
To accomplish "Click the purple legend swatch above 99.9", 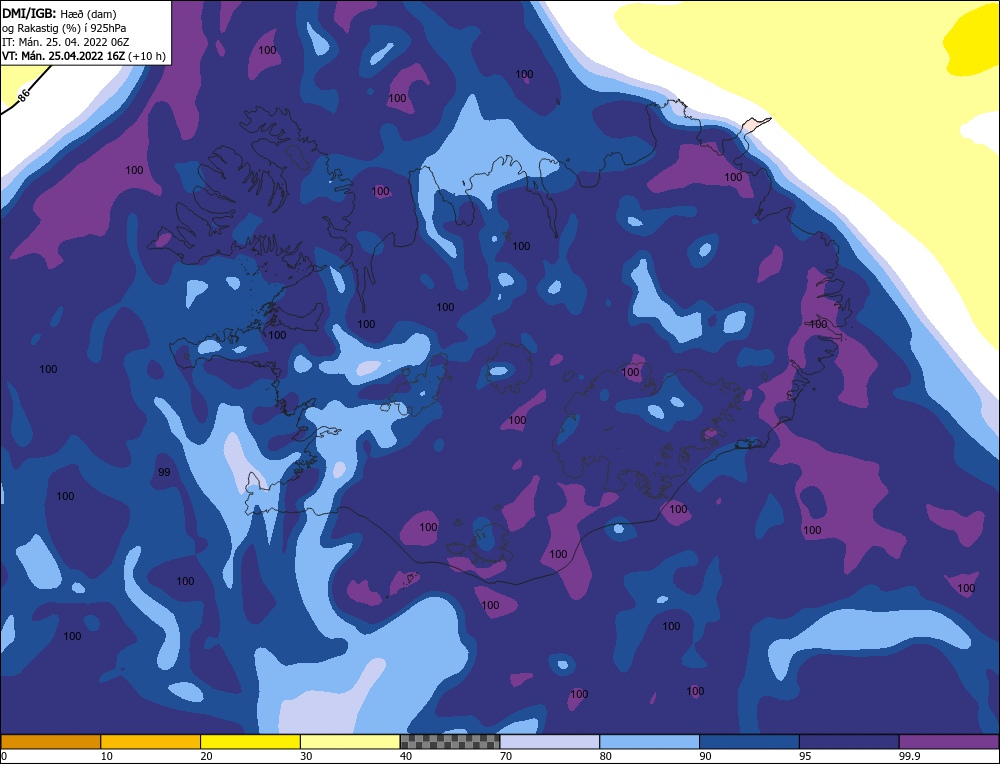I will coord(949,741).
